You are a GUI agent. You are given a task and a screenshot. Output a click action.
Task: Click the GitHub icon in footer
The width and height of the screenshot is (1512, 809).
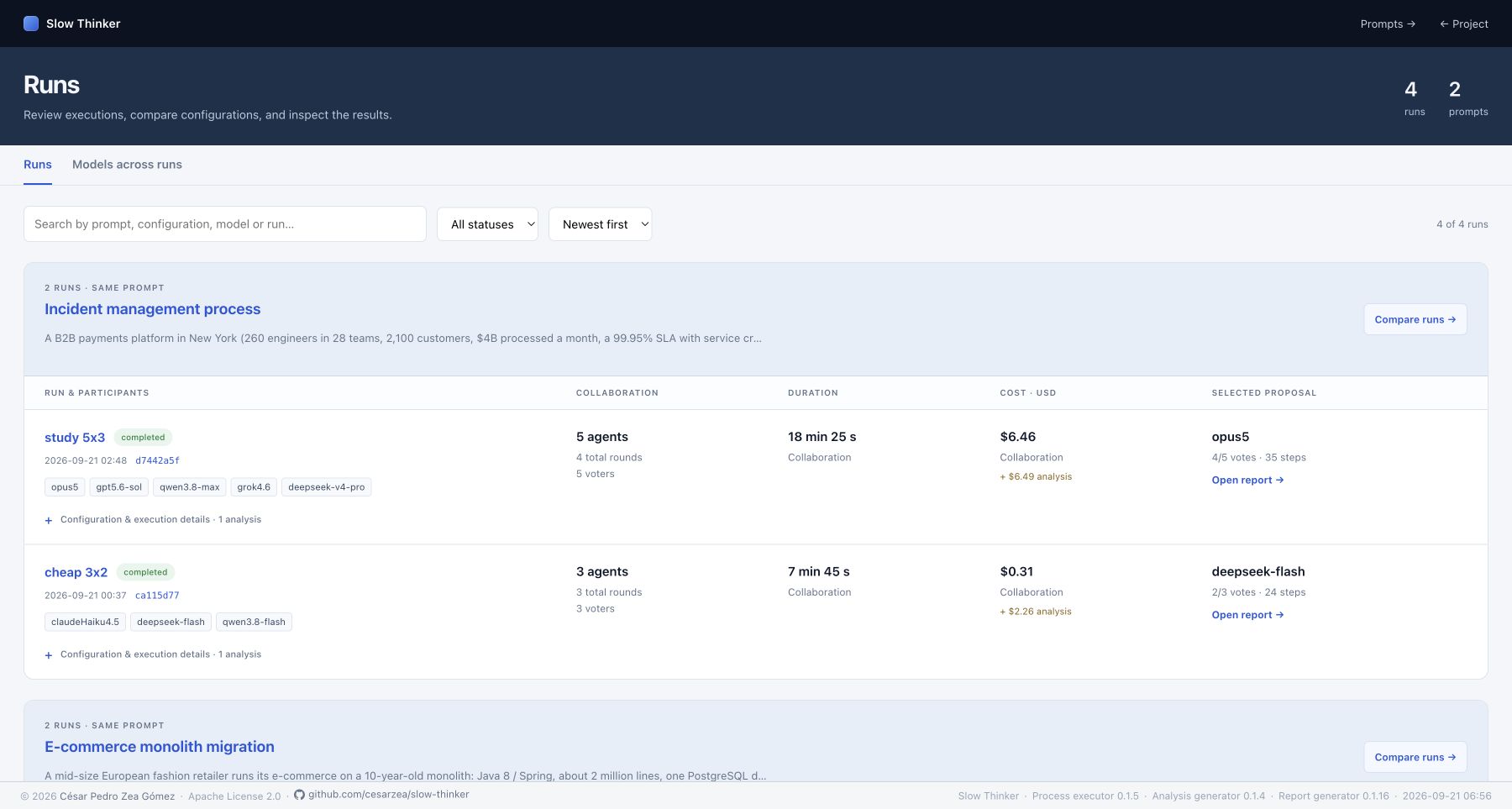coord(299,795)
